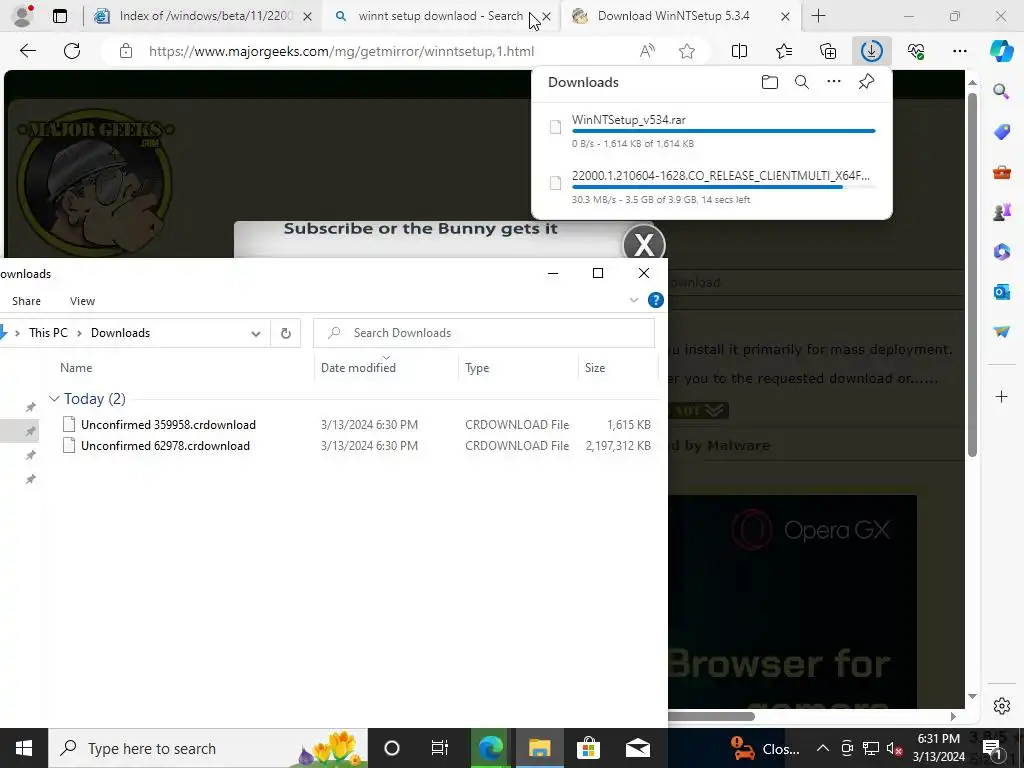Open more options in Downloads panel
This screenshot has width=1024, height=768.
pyautogui.click(x=834, y=82)
